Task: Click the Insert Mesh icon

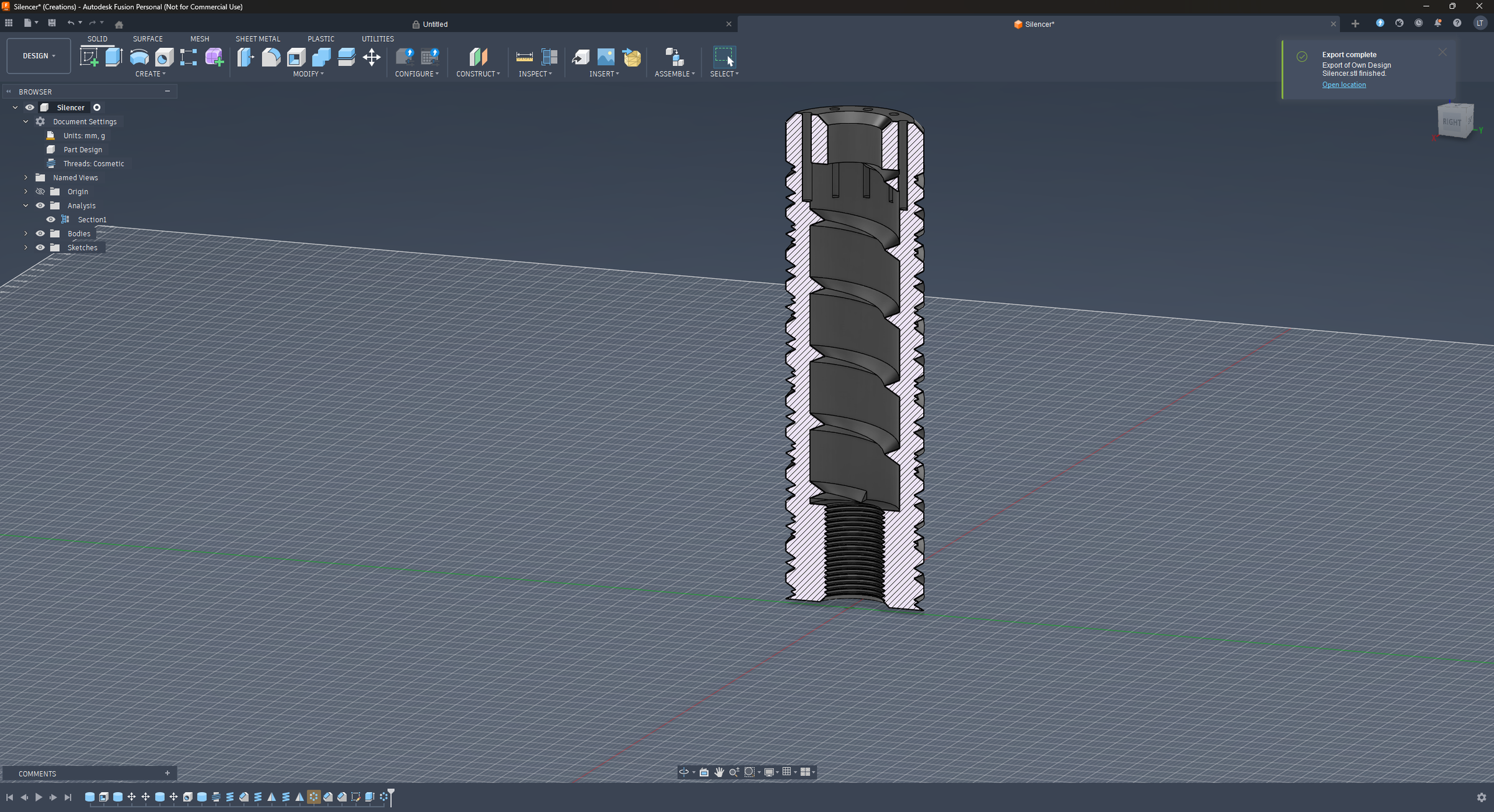Action: tap(632, 57)
